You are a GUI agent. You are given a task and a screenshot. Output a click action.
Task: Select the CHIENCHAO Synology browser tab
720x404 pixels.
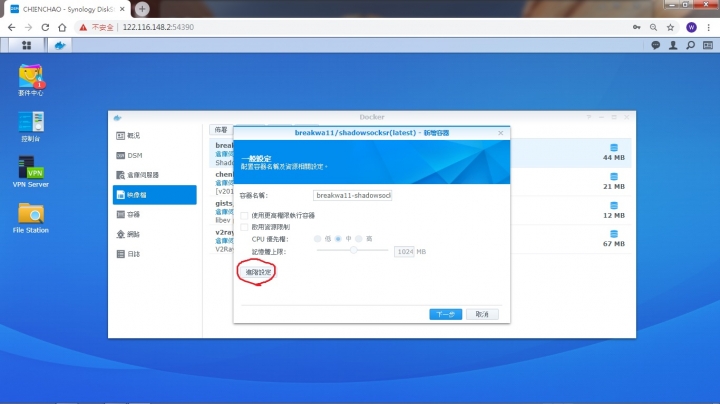point(68,9)
